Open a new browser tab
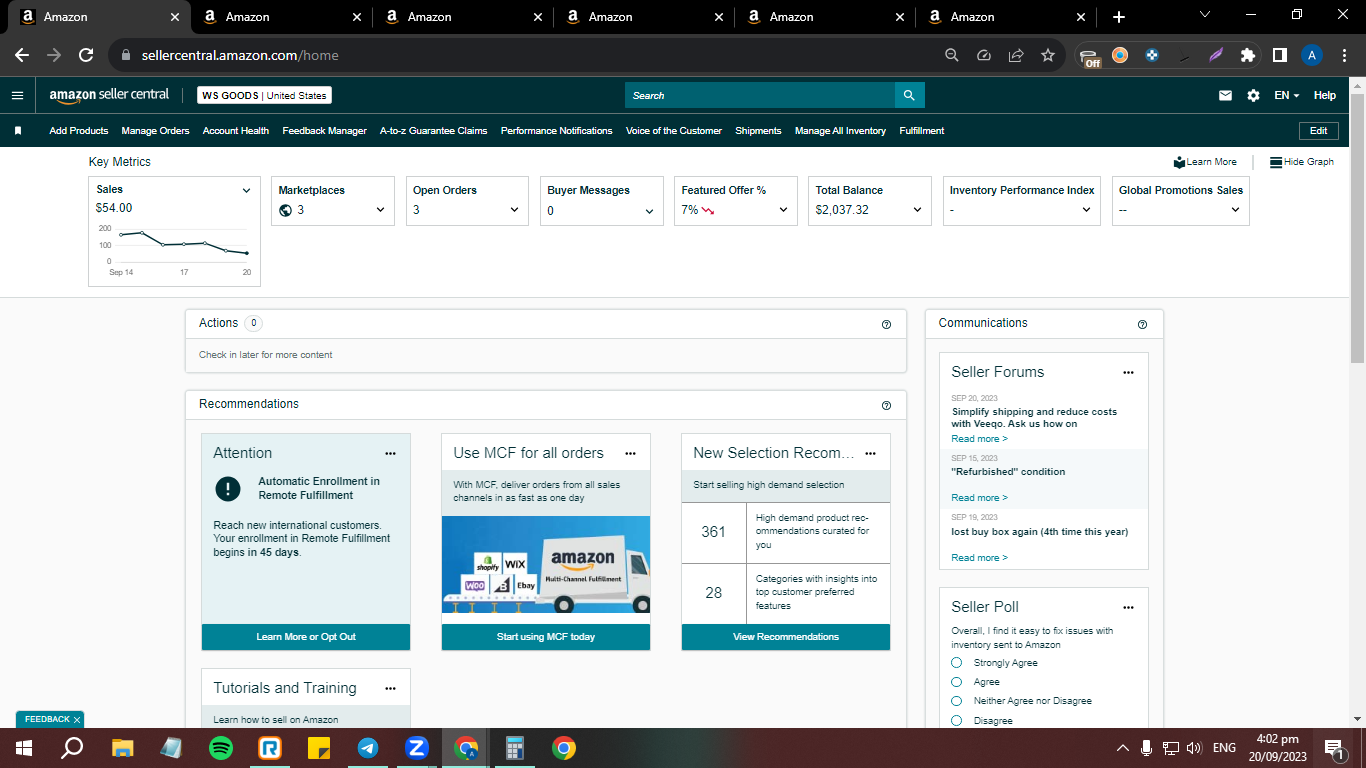The width and height of the screenshot is (1366, 768). click(1118, 17)
